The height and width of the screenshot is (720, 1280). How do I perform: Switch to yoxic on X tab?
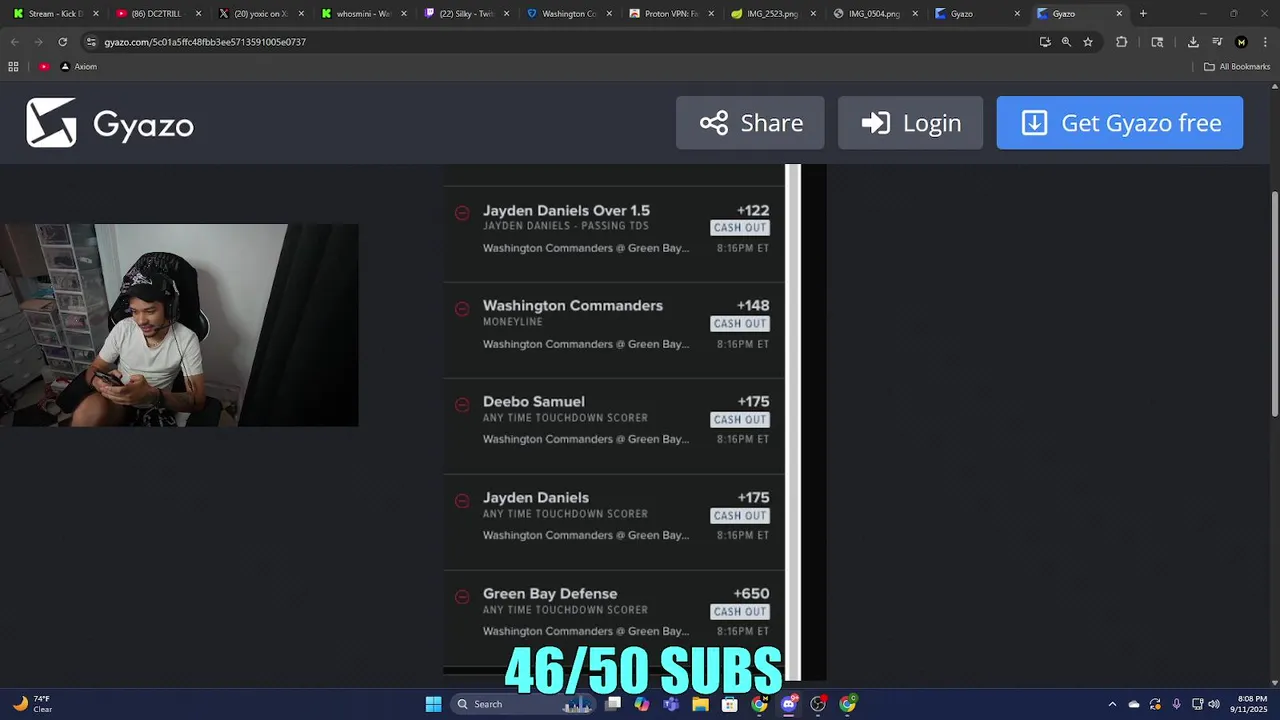(259, 14)
